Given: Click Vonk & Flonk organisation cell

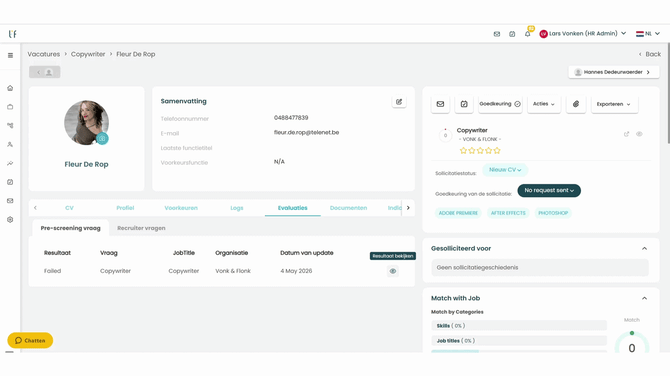Looking at the screenshot, I should tap(233, 271).
